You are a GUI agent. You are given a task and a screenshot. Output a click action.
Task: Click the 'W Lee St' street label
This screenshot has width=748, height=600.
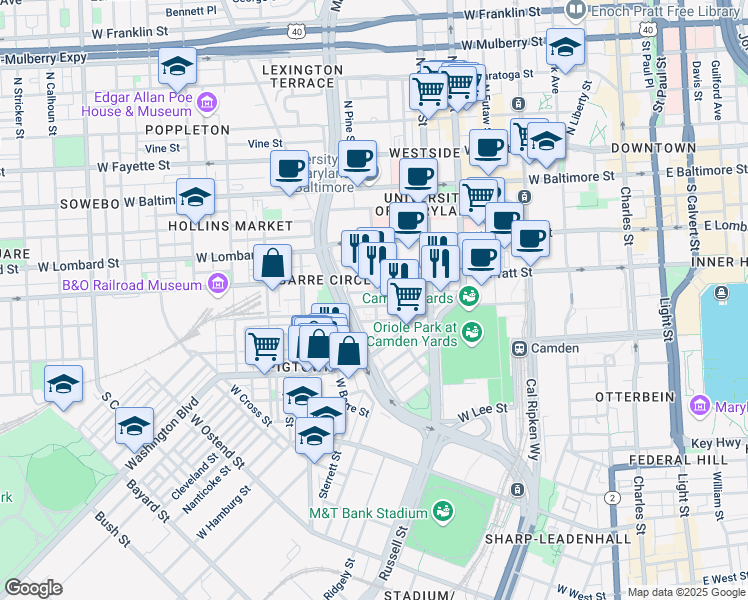[x=482, y=412]
